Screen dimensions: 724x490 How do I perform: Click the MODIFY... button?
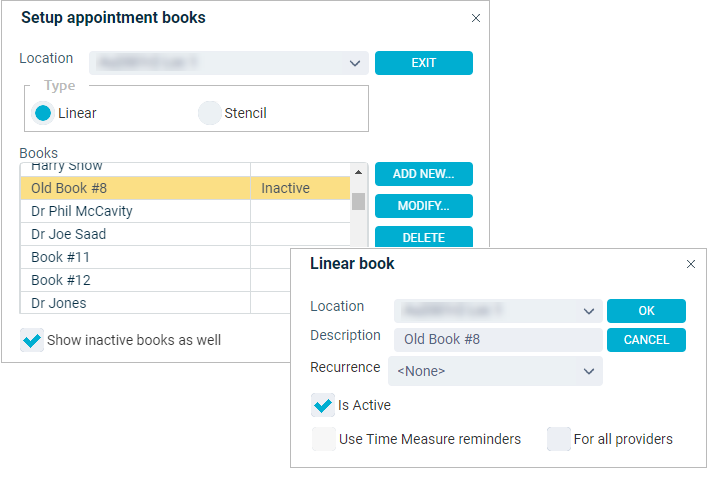423,206
